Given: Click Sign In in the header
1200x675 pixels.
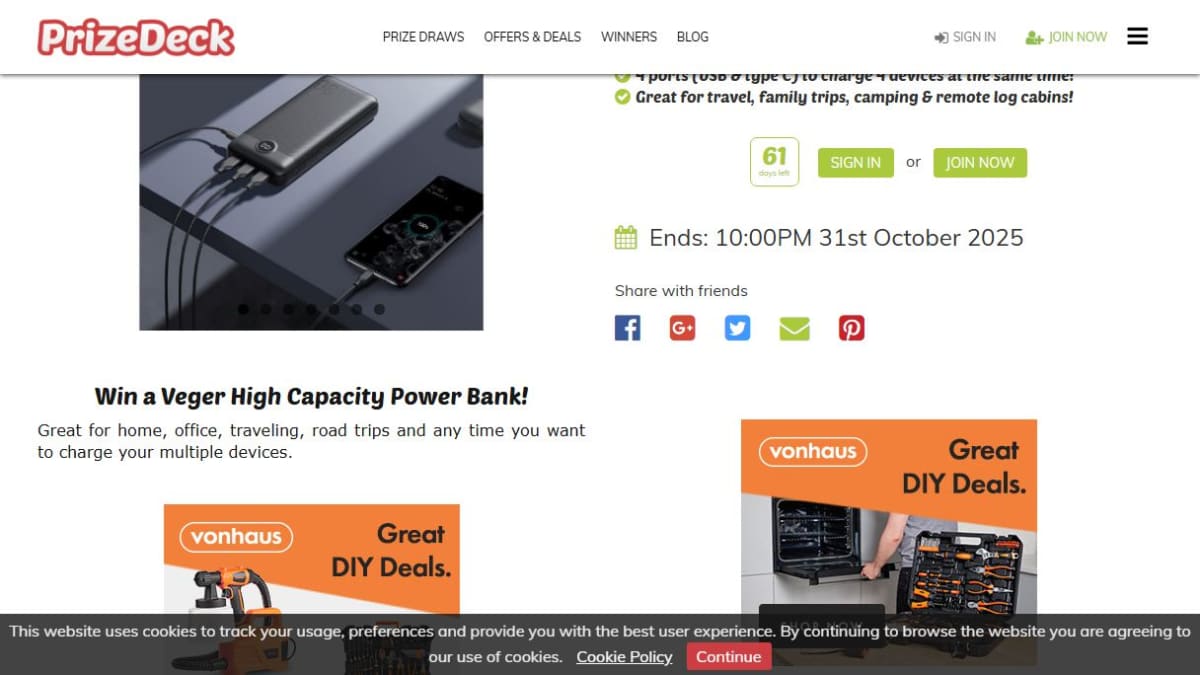Looking at the screenshot, I should tap(965, 37).
